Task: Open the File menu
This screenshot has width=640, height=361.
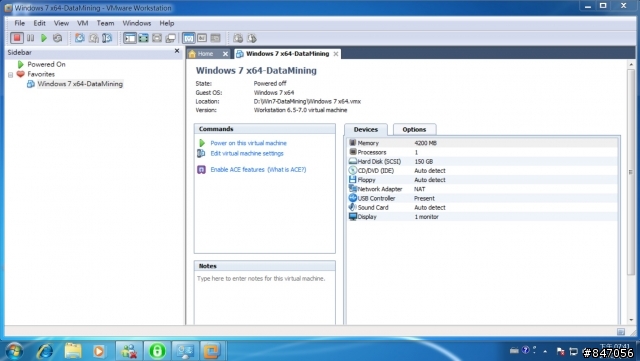Action: 20,23
